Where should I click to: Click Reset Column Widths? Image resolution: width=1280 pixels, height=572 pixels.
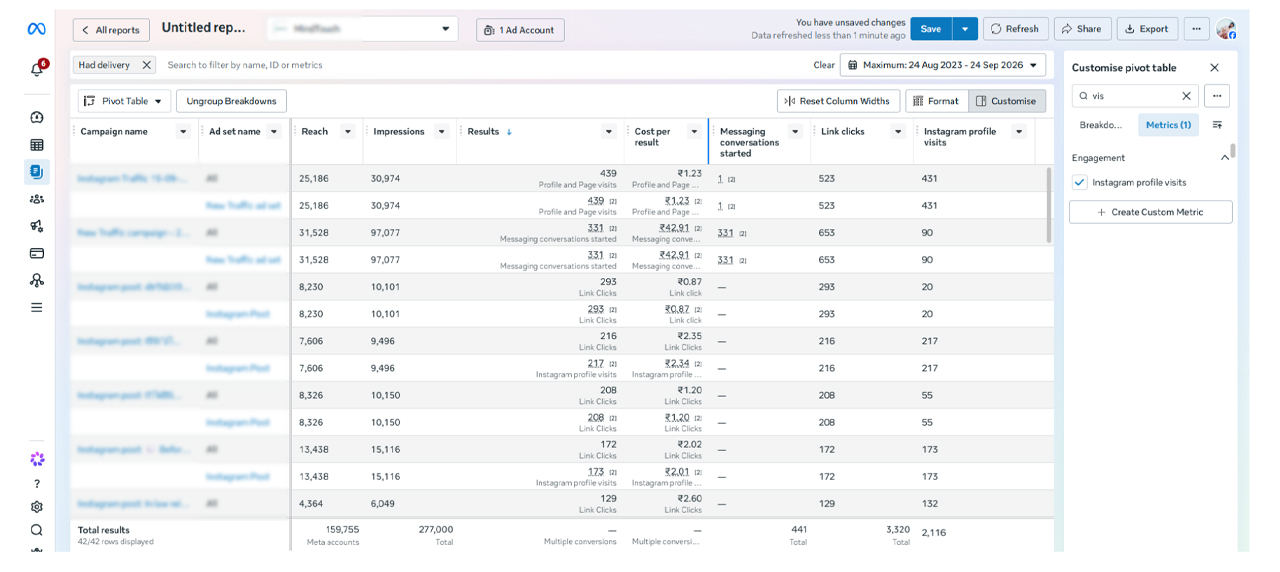click(837, 101)
